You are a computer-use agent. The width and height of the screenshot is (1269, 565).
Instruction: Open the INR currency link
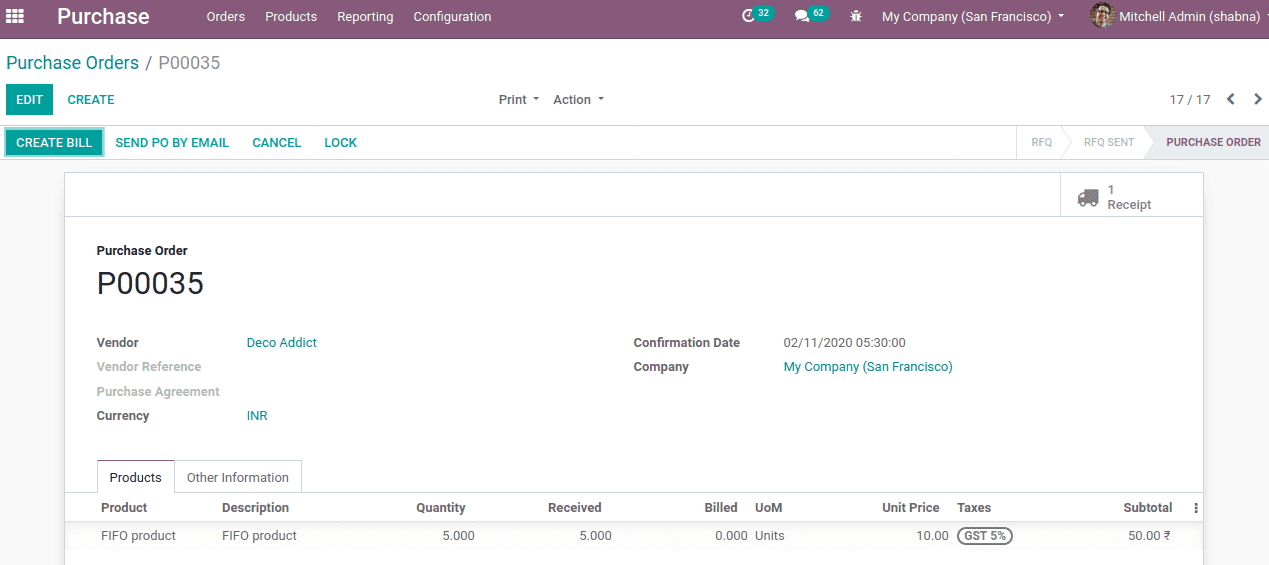click(257, 416)
